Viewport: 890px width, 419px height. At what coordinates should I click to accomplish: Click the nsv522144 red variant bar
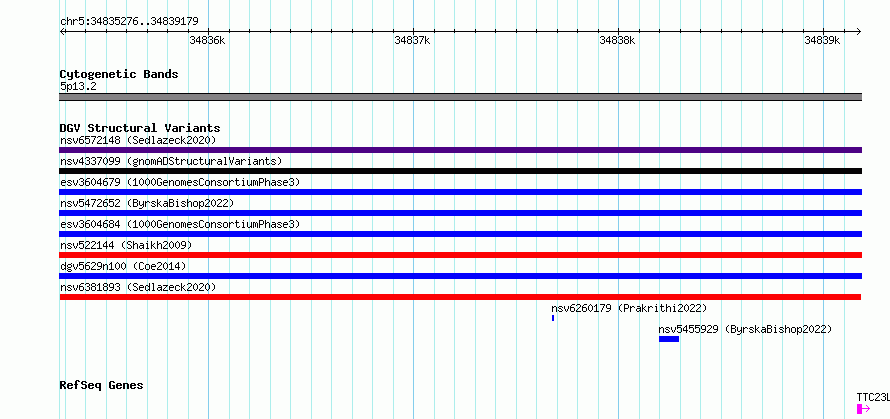coord(460,255)
